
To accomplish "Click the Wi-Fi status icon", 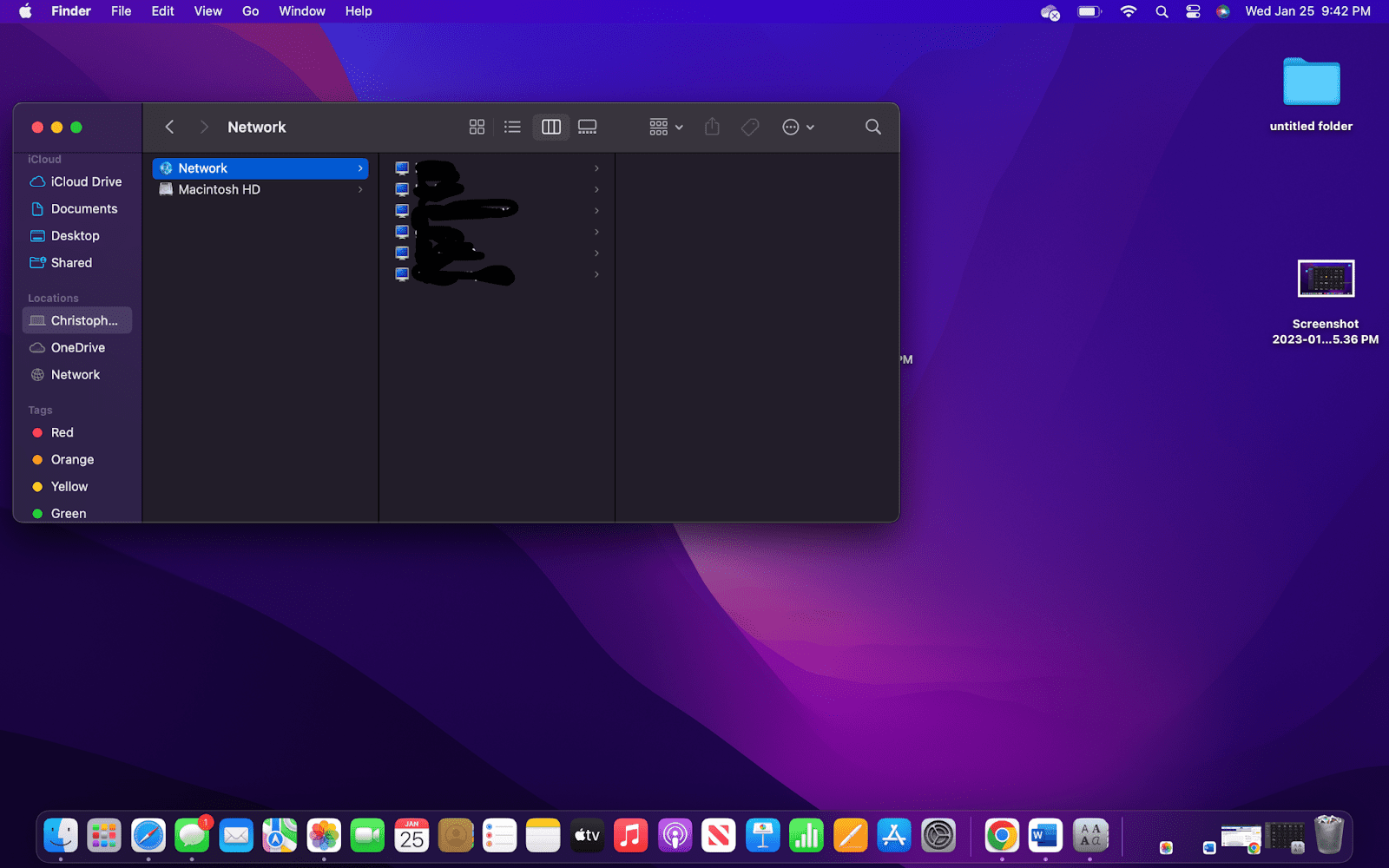I will 1129,11.
